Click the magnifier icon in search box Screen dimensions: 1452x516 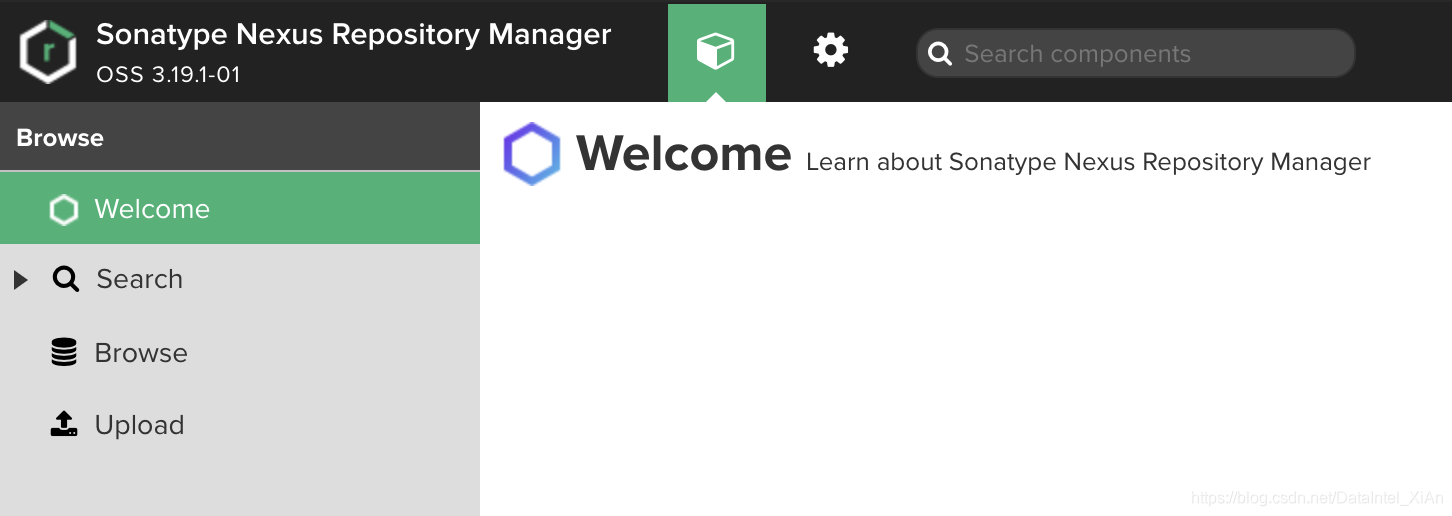pos(940,54)
